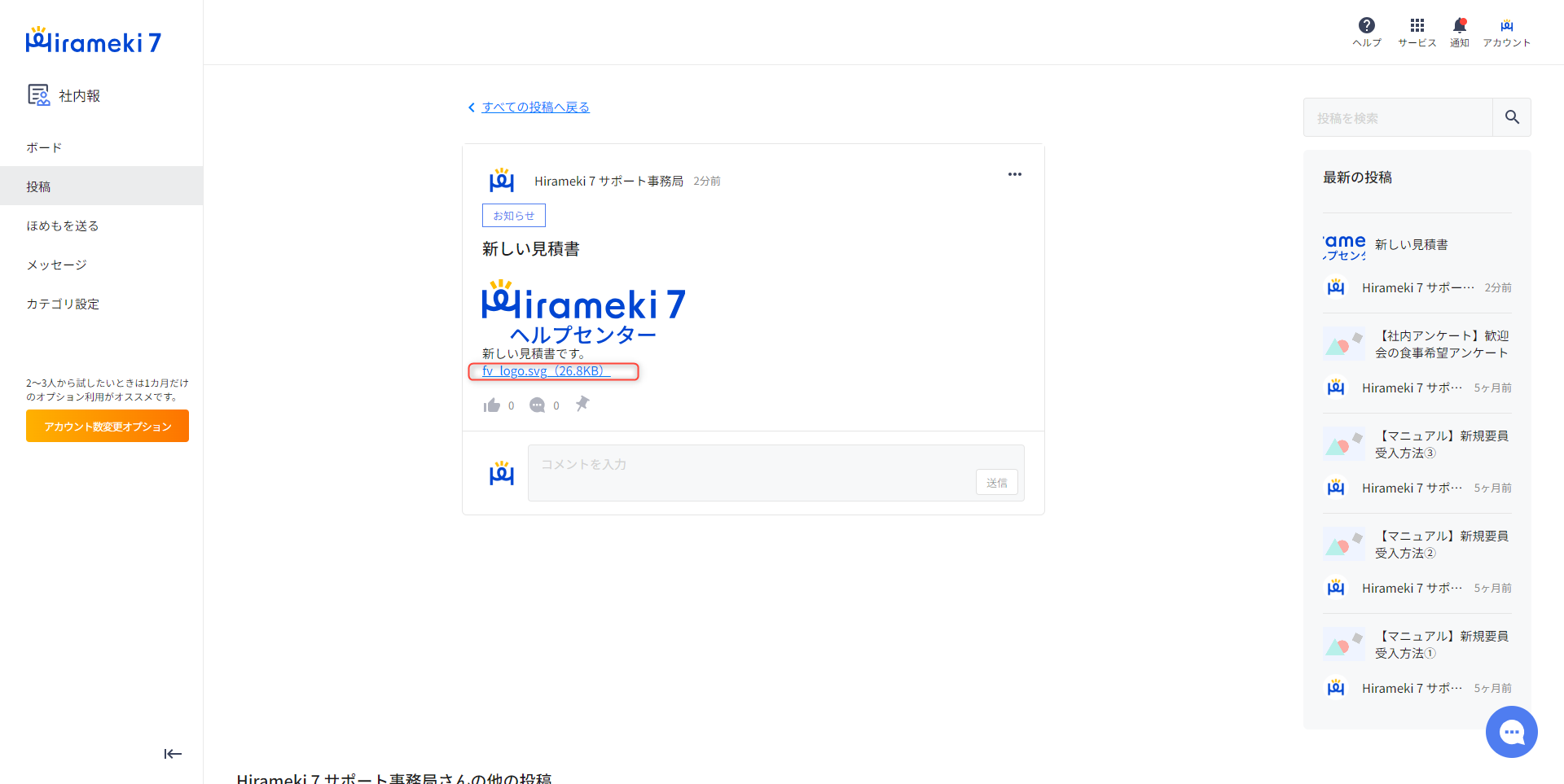Screen dimensions: 1564x784
Task: Go back via すべての投稿へ戻る link
Action: (x=535, y=107)
